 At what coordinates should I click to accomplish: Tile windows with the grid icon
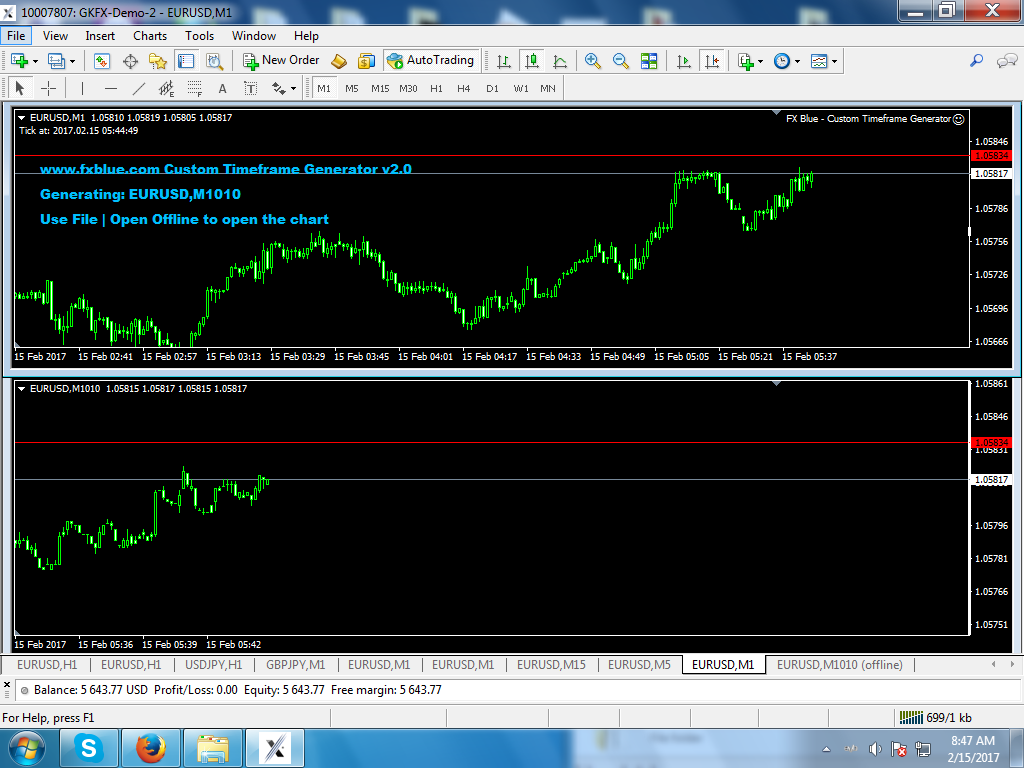pyautogui.click(x=649, y=61)
